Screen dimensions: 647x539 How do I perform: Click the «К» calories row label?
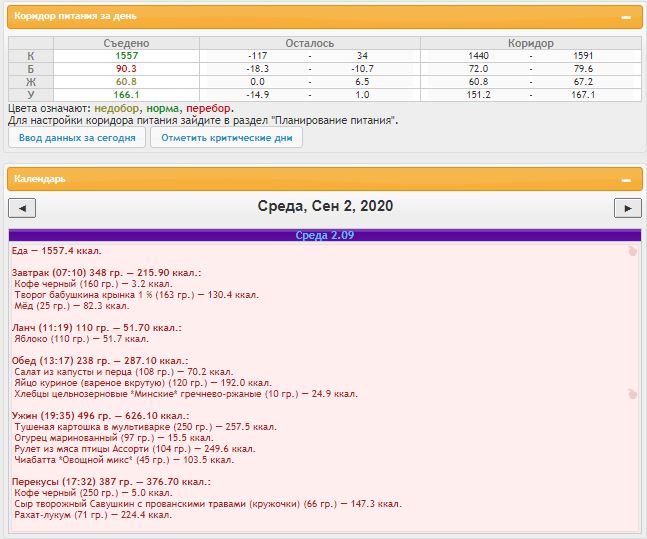pyautogui.click(x=31, y=56)
